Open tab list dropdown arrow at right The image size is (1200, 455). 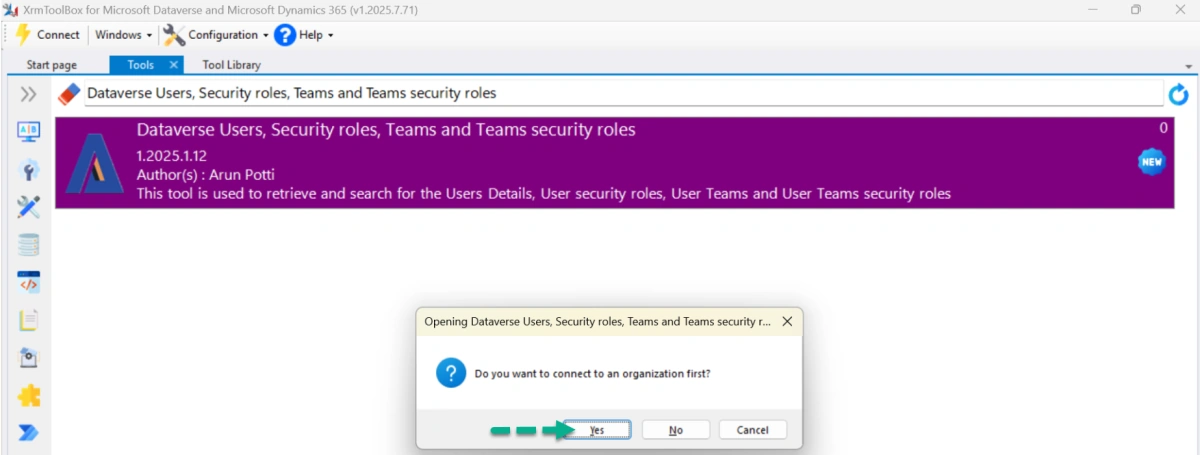tap(1188, 66)
